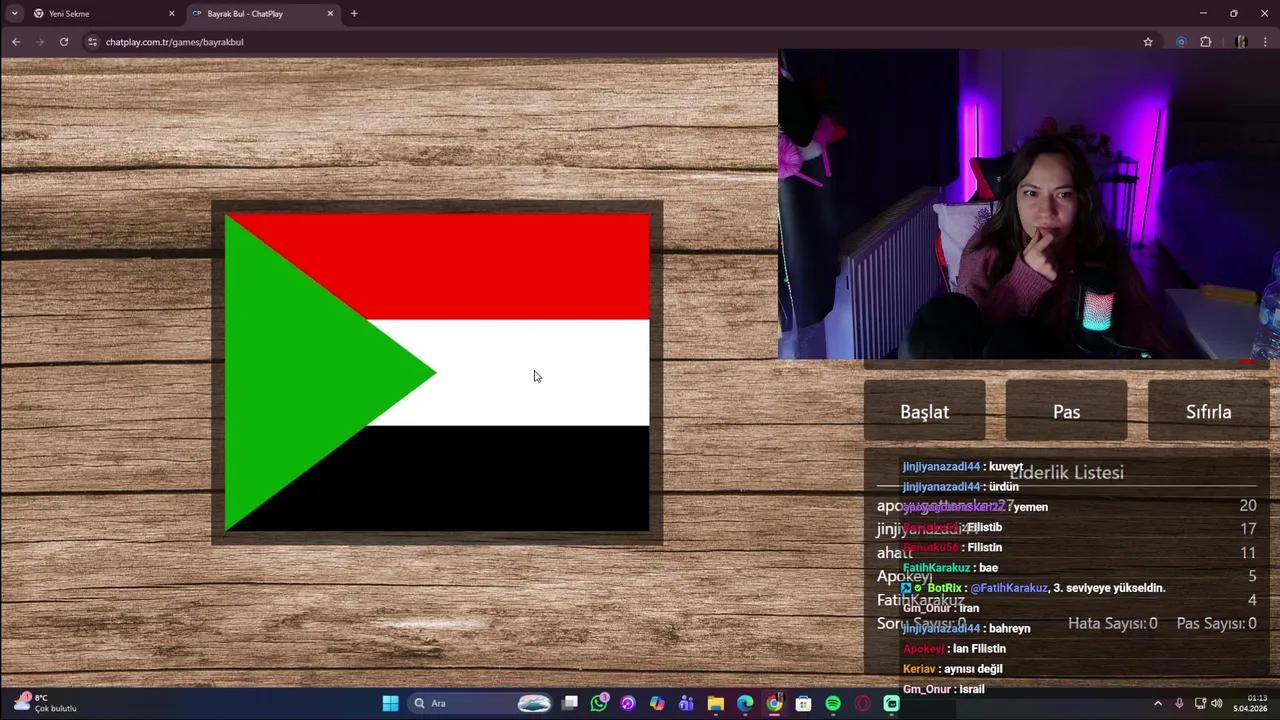
Task: Mute sound via the speaker tray icon
Action: click(x=1216, y=703)
